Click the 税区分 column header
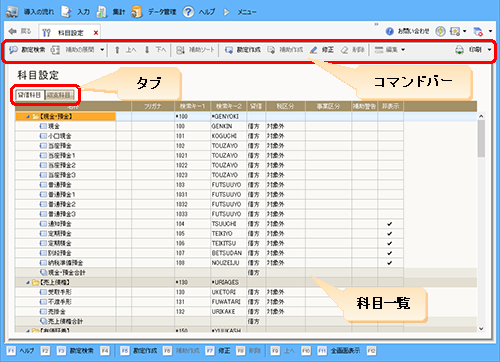Screen dimensions: 500x362 pyautogui.click(x=285, y=106)
